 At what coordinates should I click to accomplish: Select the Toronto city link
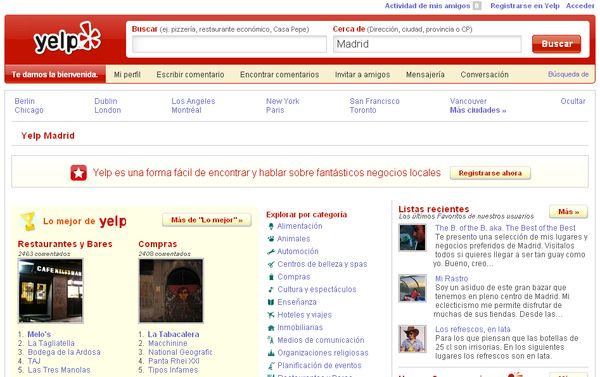363,110
